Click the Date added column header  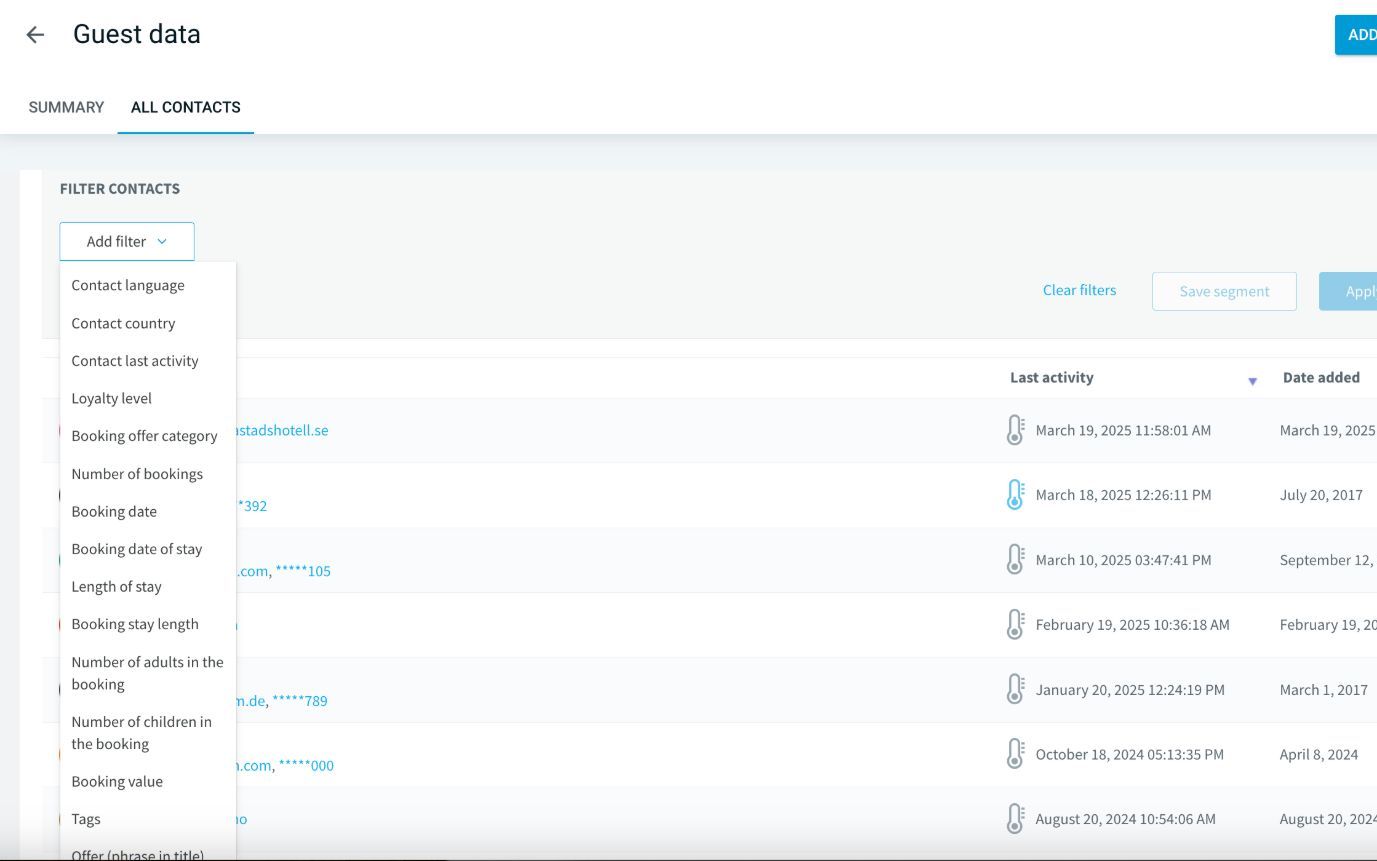click(x=1321, y=377)
